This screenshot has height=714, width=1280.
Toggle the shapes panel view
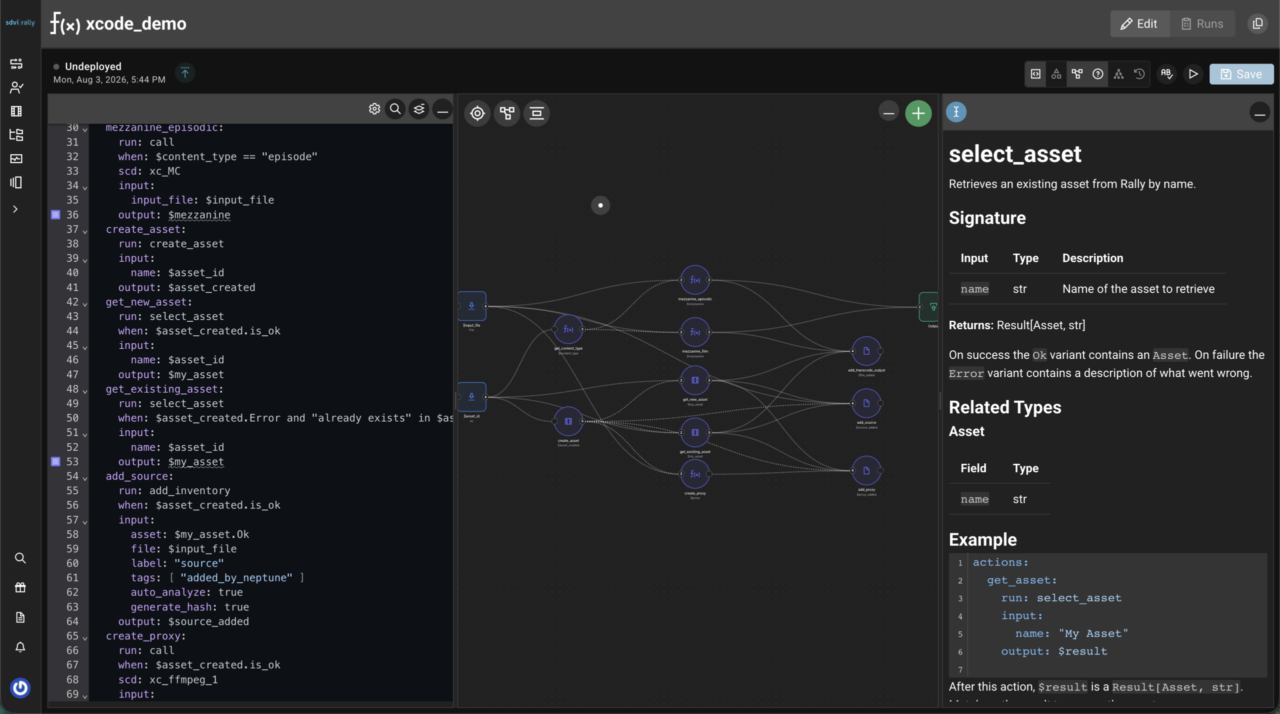click(x=1056, y=74)
